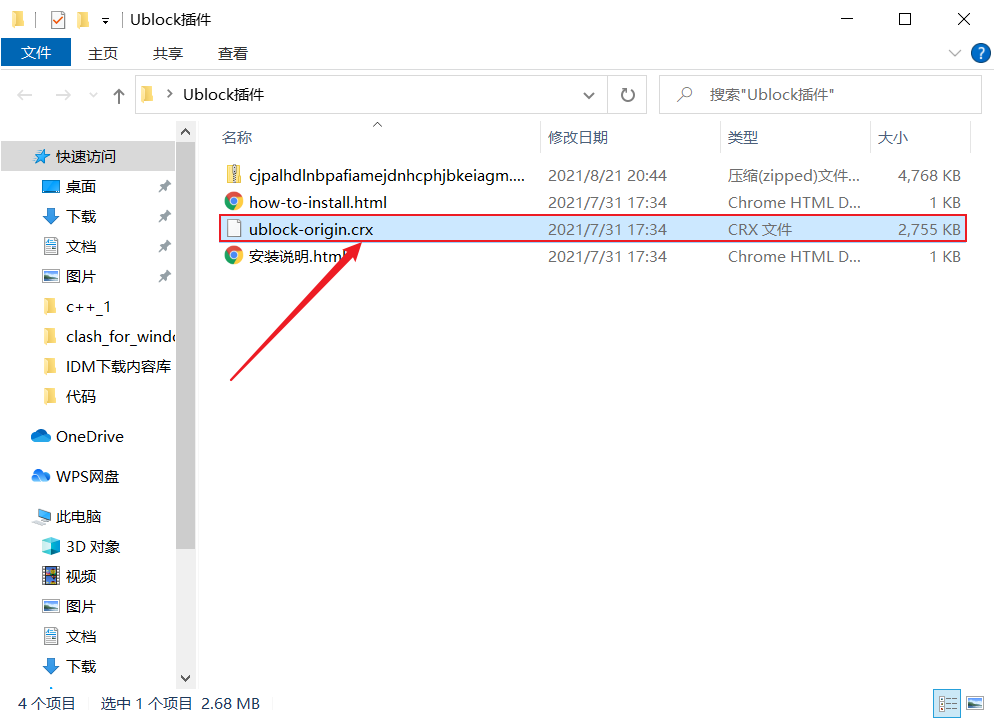Click the Chrome icon of 安装说明.html
The height and width of the screenshot is (719, 995).
[234, 256]
